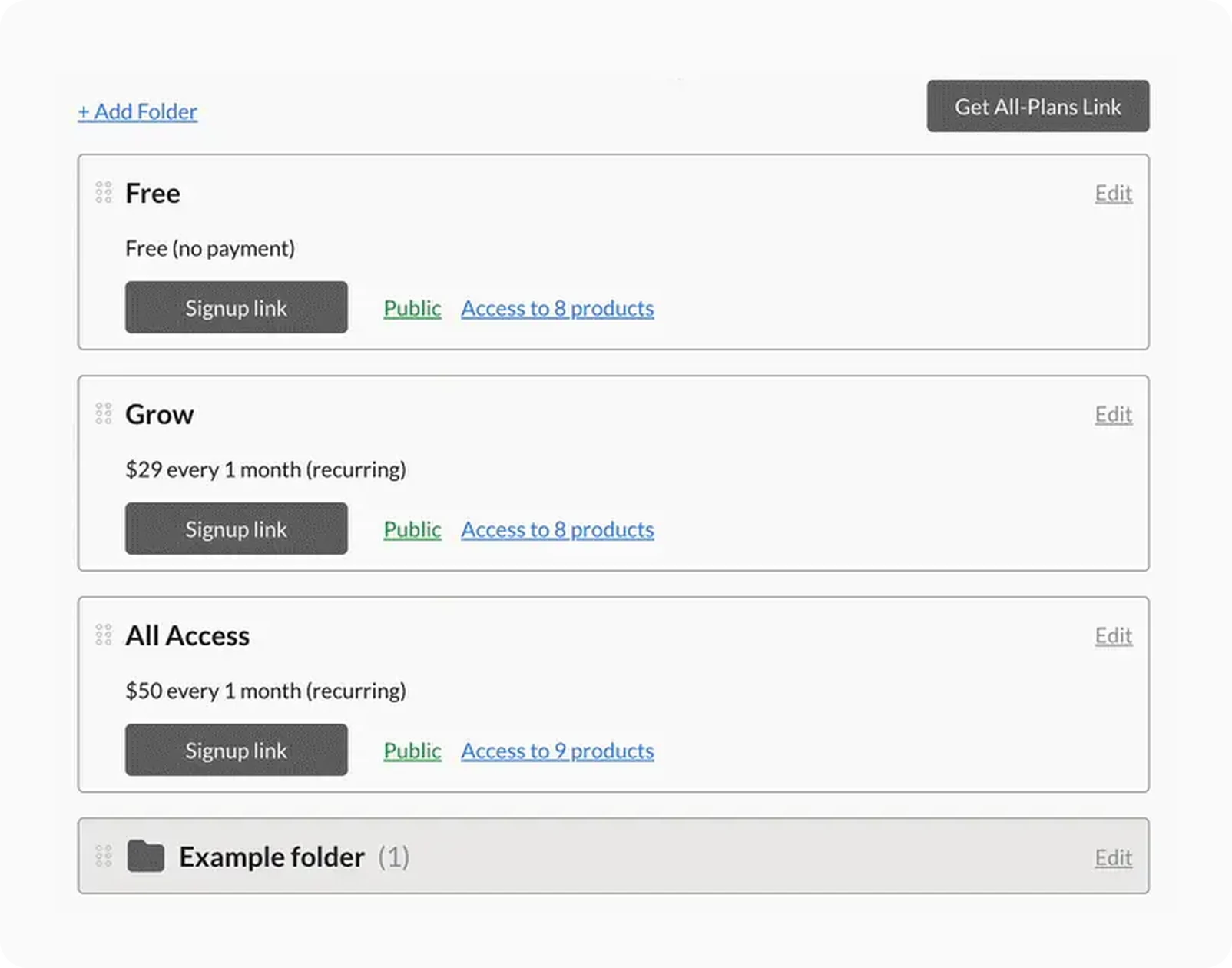Open Public visibility of All Access plan
1232x968 pixels.
[412, 751]
